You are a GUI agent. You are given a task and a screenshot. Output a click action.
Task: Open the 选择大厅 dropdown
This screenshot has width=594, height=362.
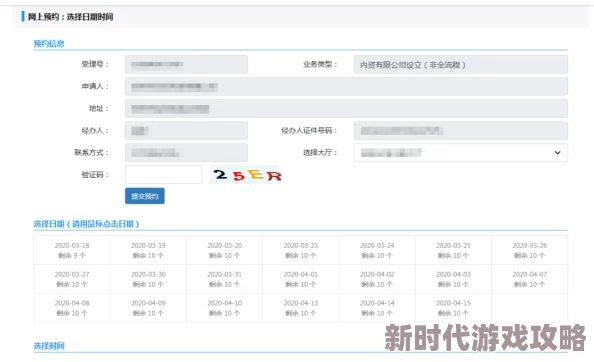pos(461,153)
